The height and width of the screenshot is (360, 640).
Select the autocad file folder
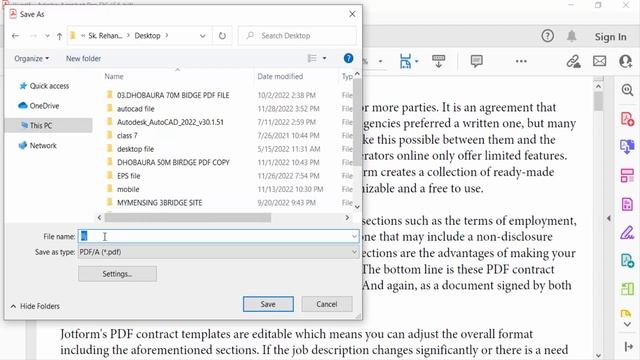136,109
